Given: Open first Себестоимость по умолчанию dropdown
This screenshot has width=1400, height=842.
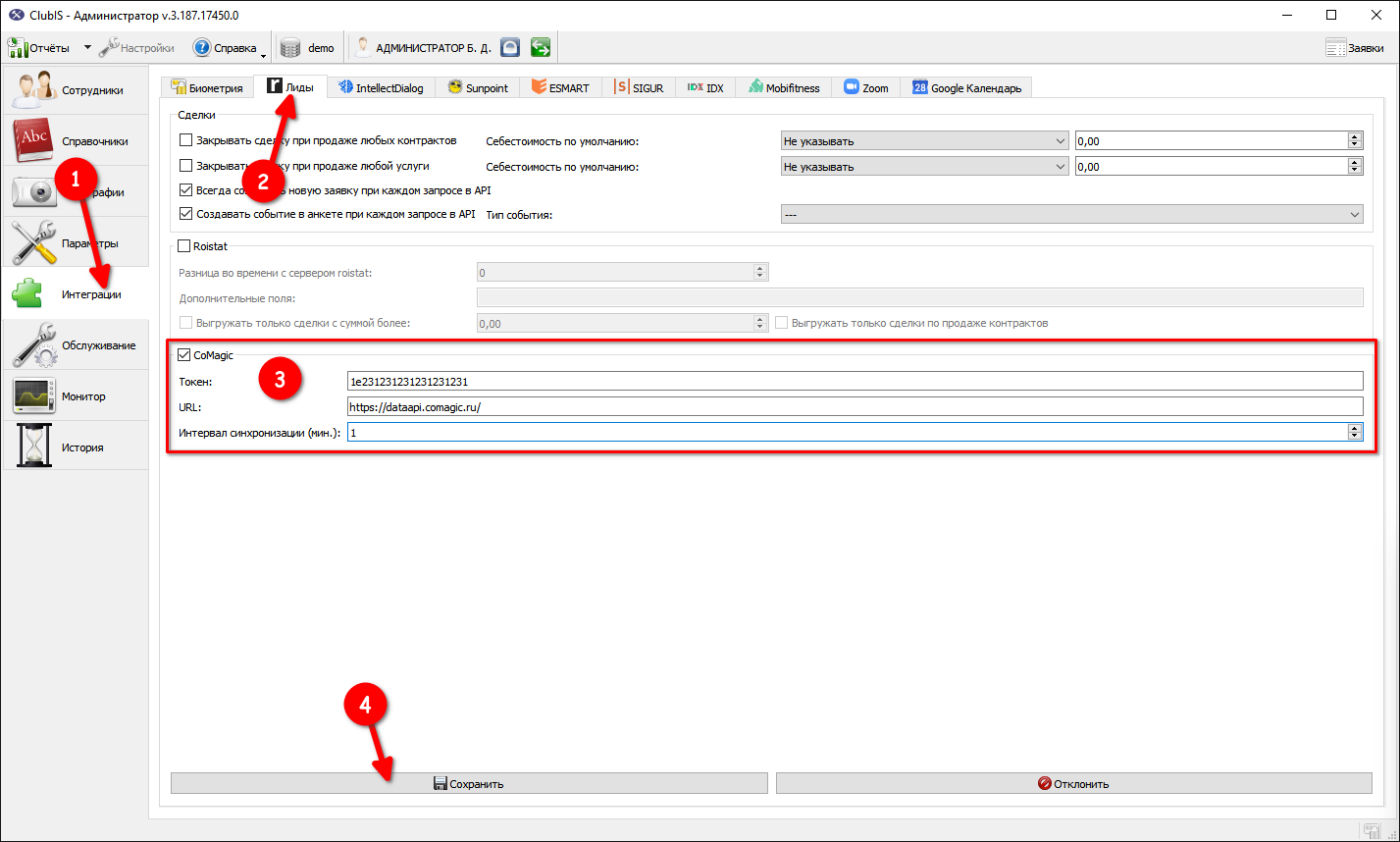Looking at the screenshot, I should 925,140.
